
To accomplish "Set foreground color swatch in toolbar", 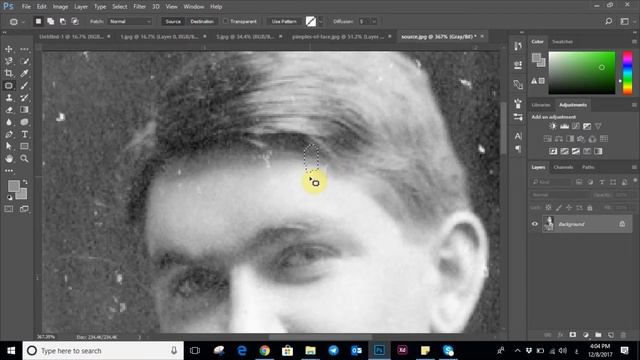I will click(x=13, y=187).
